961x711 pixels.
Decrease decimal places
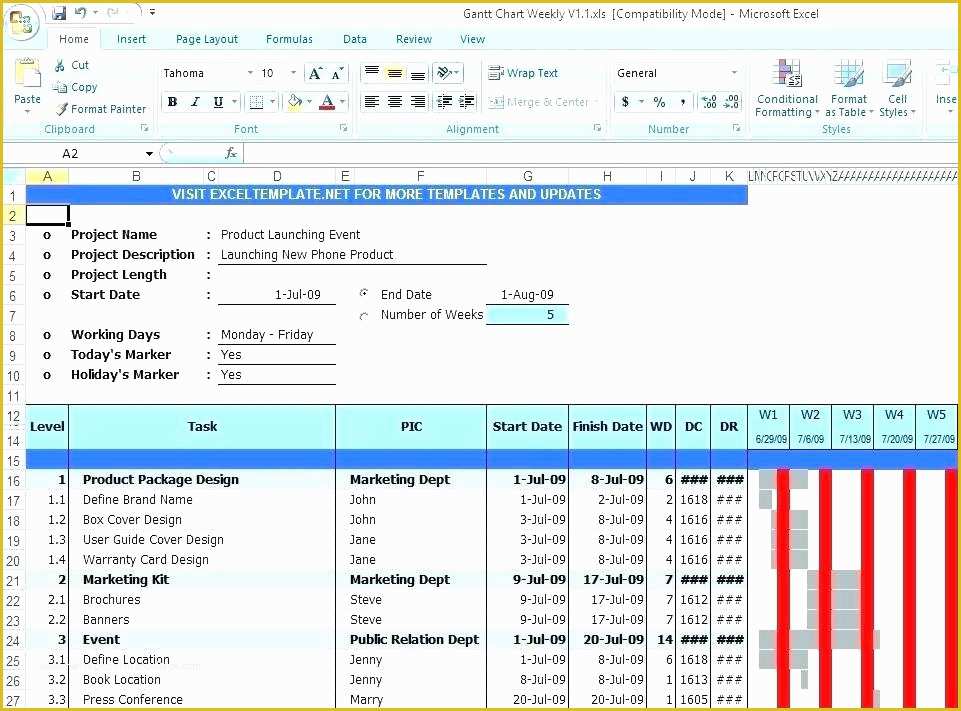pyautogui.click(x=732, y=102)
